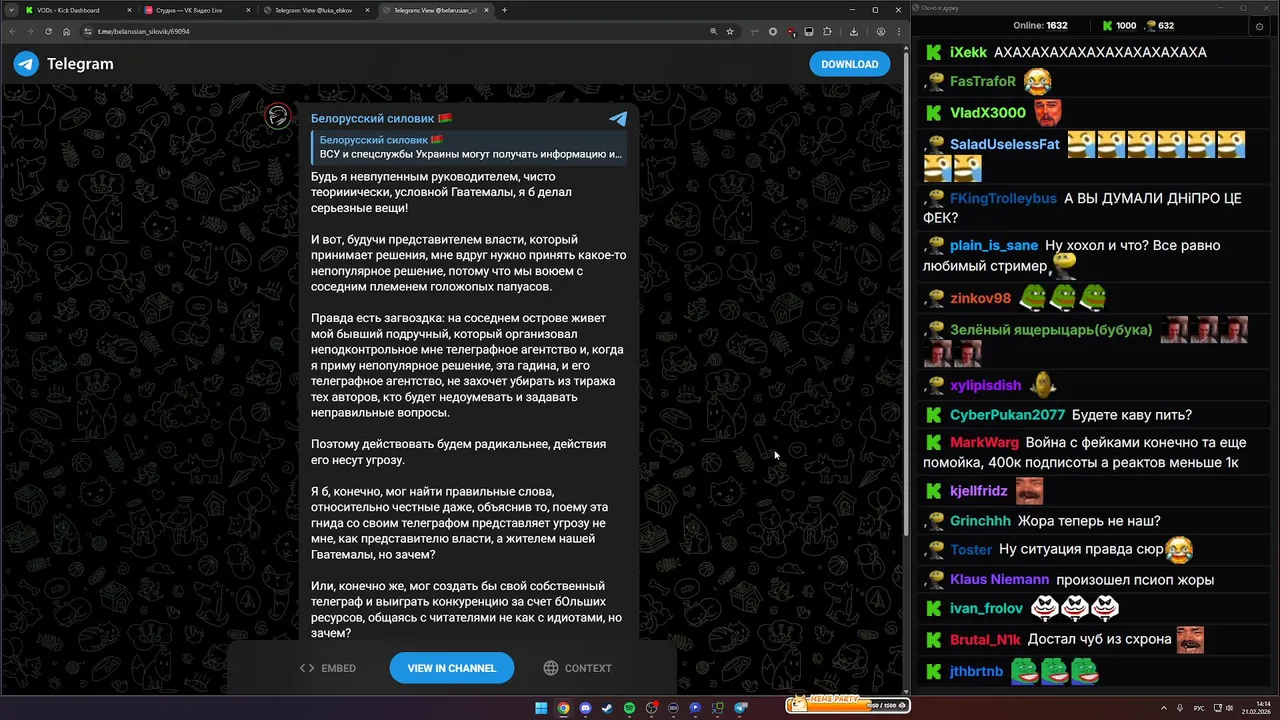Click username kjellfridz in chat
The height and width of the screenshot is (720, 1280).
point(979,491)
